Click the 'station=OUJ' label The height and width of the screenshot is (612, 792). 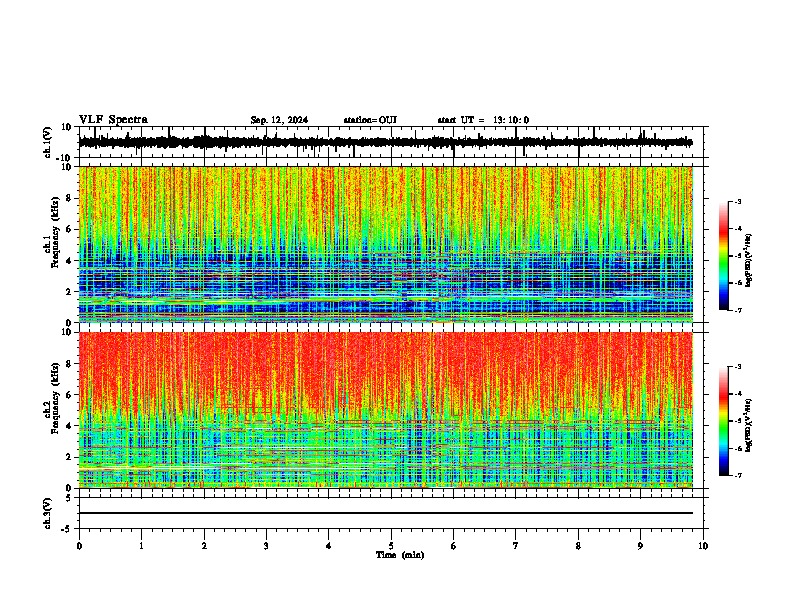pyautogui.click(x=370, y=120)
